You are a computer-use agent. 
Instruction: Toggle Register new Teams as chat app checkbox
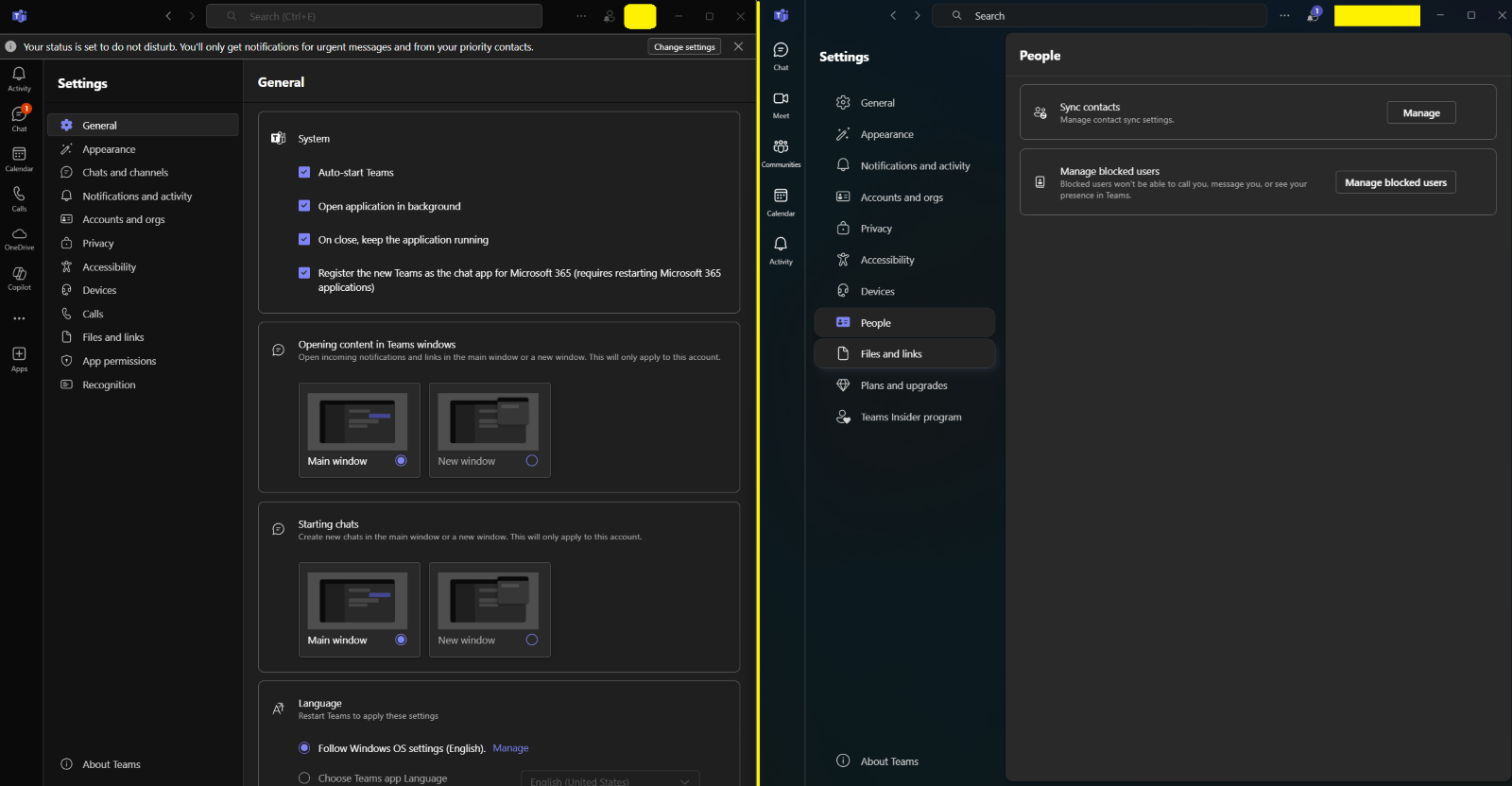pos(304,273)
